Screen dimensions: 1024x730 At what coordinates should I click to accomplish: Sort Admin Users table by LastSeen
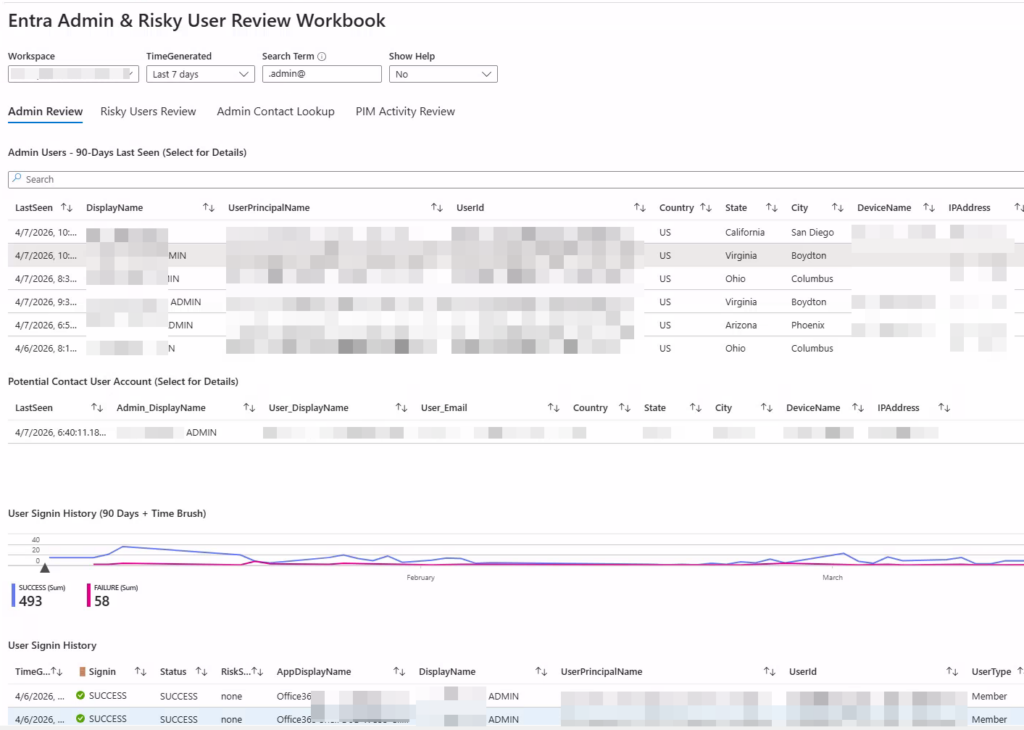point(67,208)
